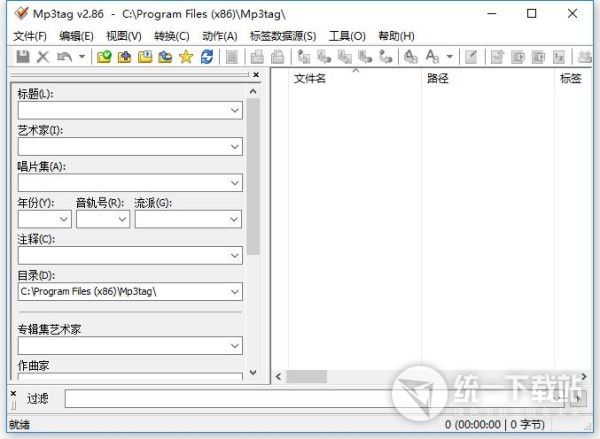
Task: Expand the 艺术家(I) combo box
Action: pyautogui.click(x=235, y=147)
